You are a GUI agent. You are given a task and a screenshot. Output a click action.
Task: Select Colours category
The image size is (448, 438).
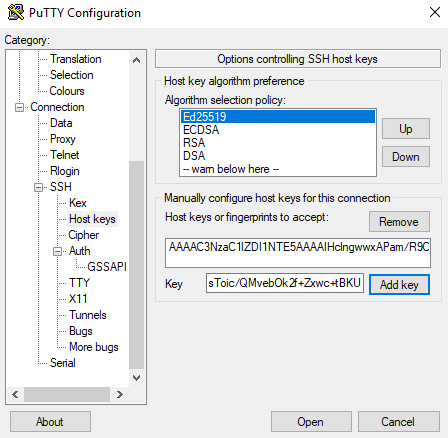(67, 91)
